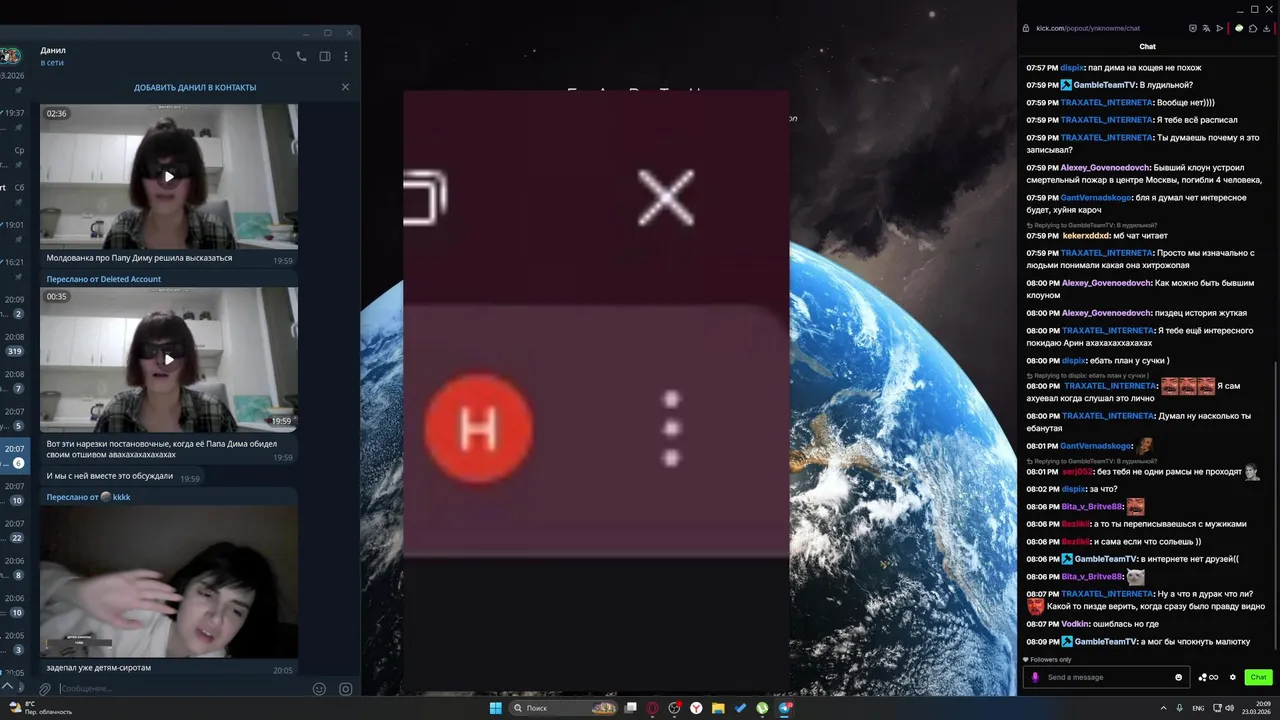Click username GambleTeamTV at 08:09 PM
Image resolution: width=1280 pixels, height=720 pixels.
coord(1105,641)
